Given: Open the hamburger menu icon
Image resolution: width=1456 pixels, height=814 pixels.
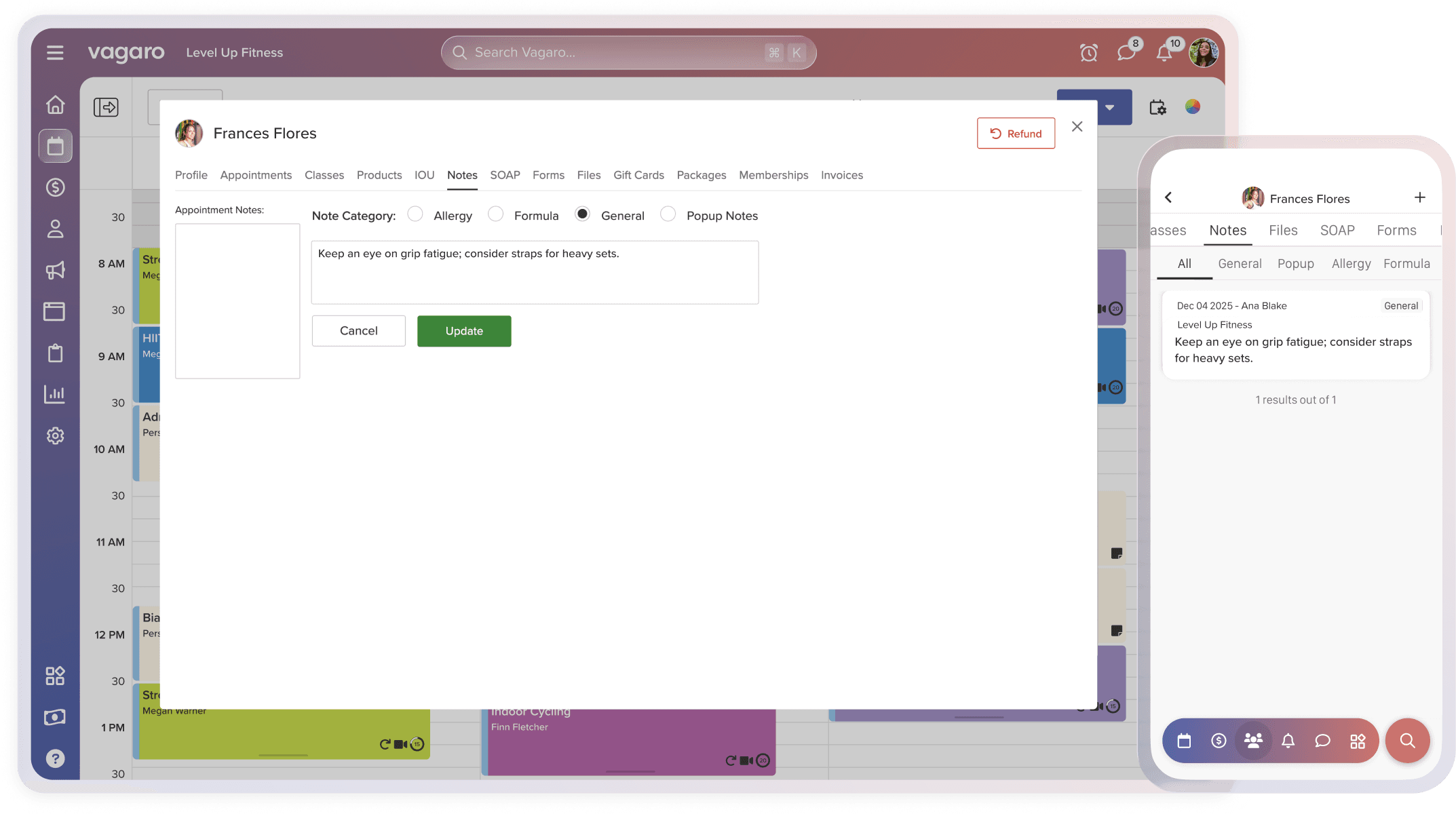Looking at the screenshot, I should (x=55, y=53).
